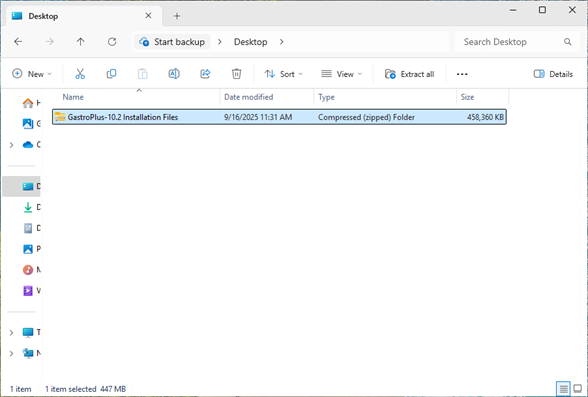Navigate back with the left arrow

coord(18,42)
